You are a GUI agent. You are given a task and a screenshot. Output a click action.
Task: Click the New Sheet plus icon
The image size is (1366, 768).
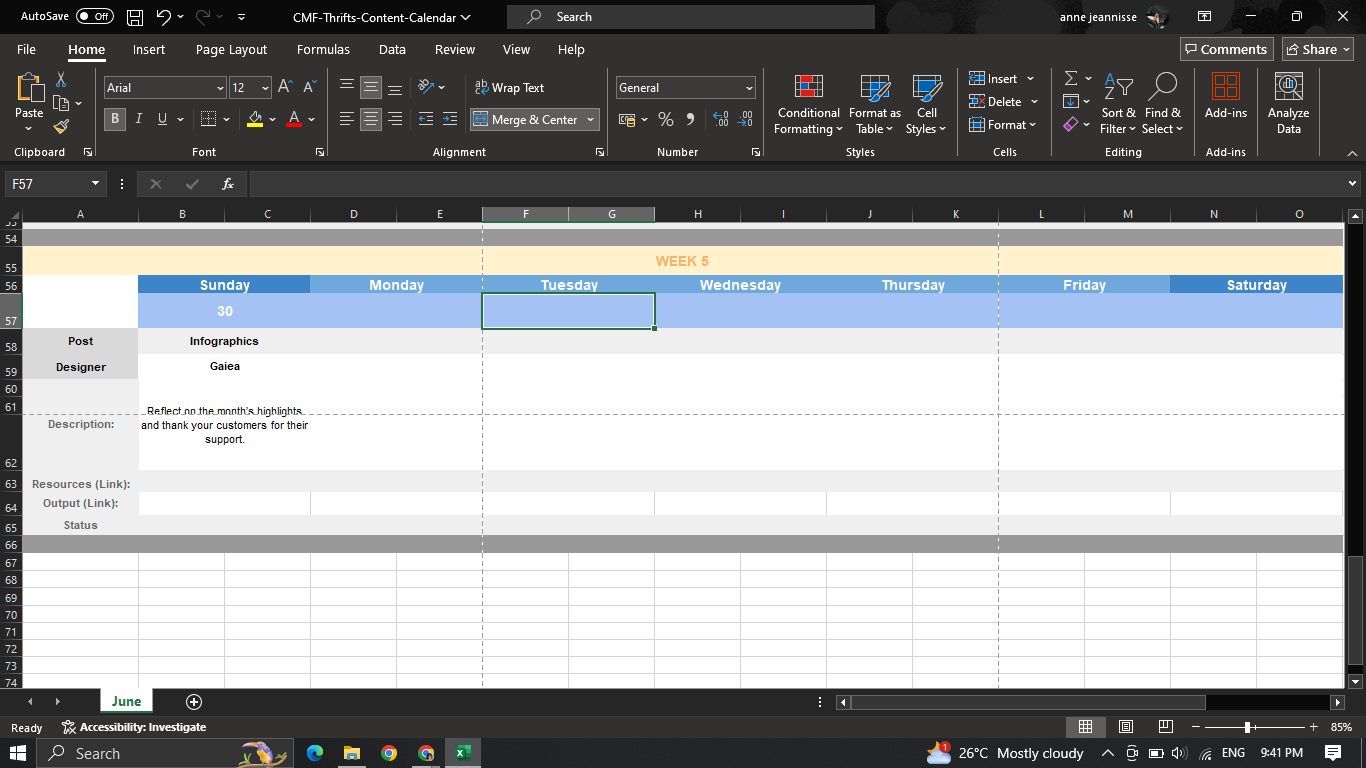[194, 702]
